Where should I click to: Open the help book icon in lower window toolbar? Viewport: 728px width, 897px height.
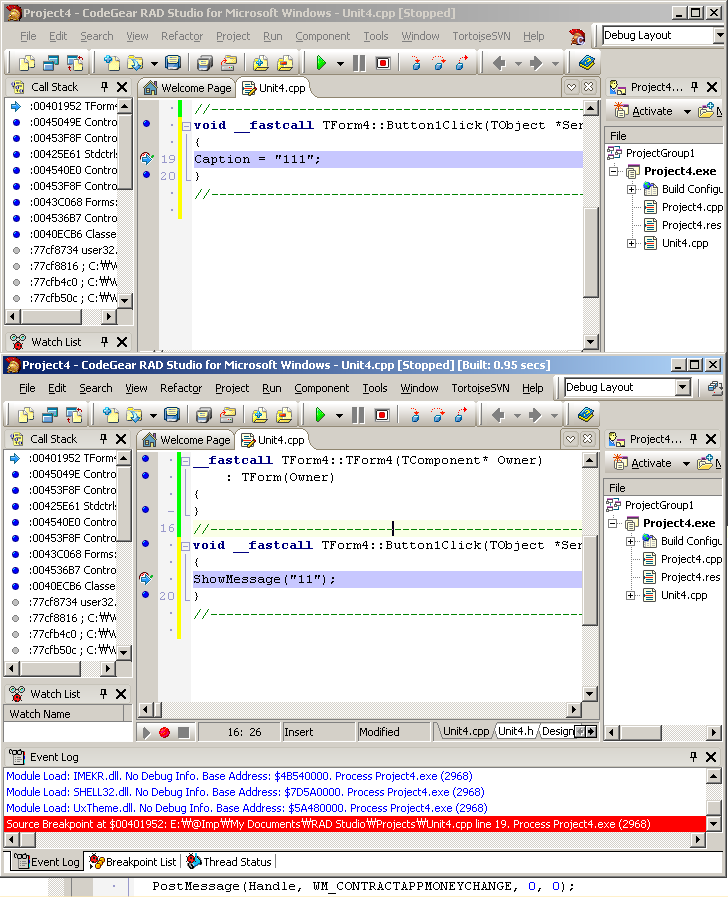(x=586, y=415)
